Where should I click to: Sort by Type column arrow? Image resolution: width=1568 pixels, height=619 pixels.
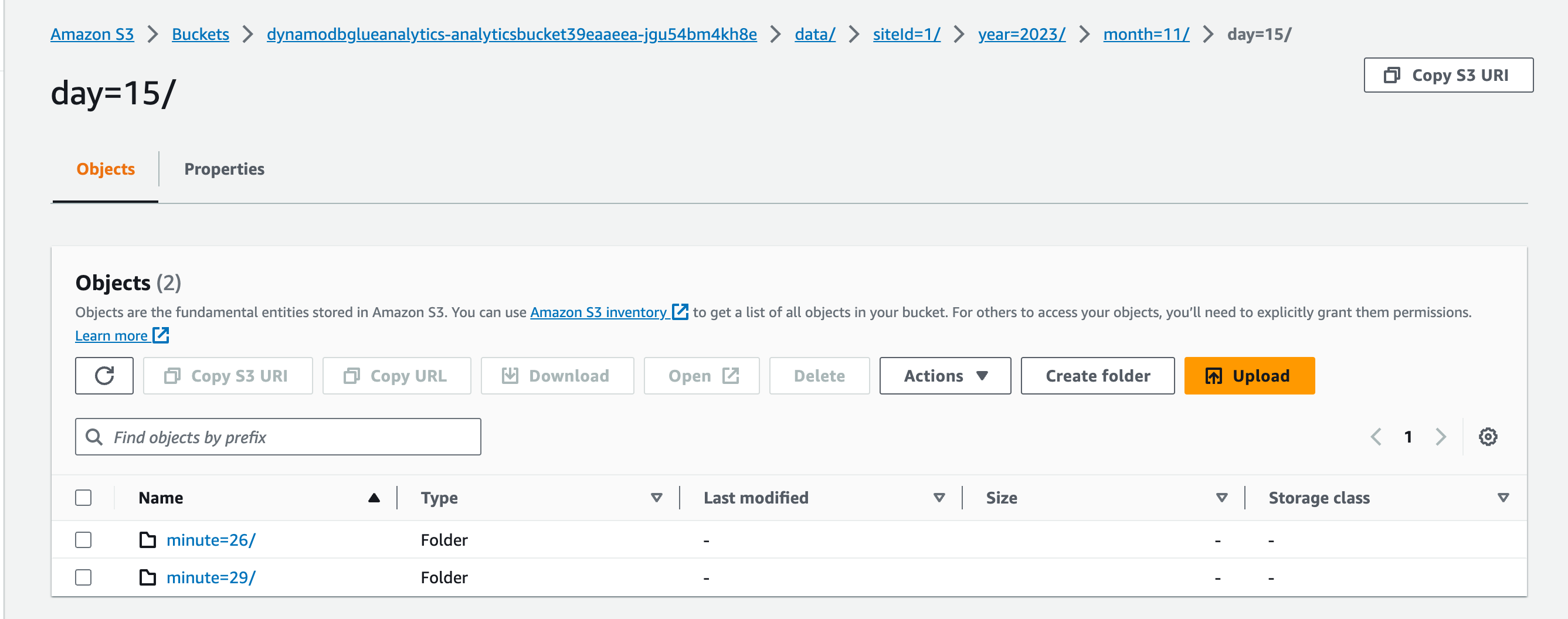click(x=656, y=497)
